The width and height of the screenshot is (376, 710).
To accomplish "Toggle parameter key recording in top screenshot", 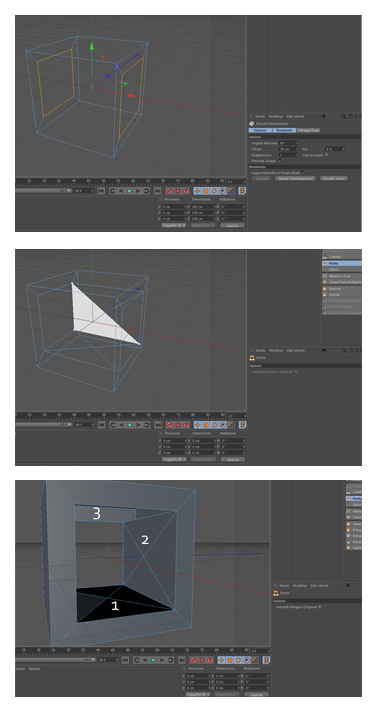I will (x=222, y=191).
